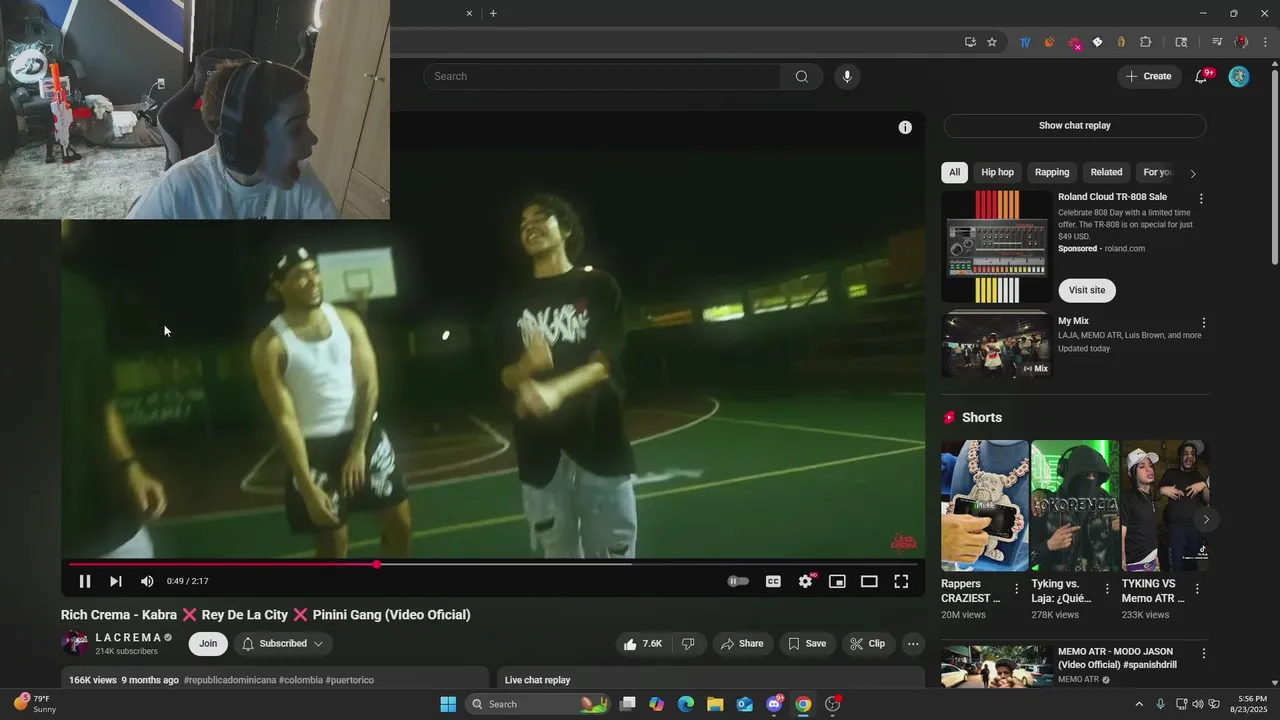Click Visit site on Roland ad
The image size is (1280, 720).
click(1087, 290)
